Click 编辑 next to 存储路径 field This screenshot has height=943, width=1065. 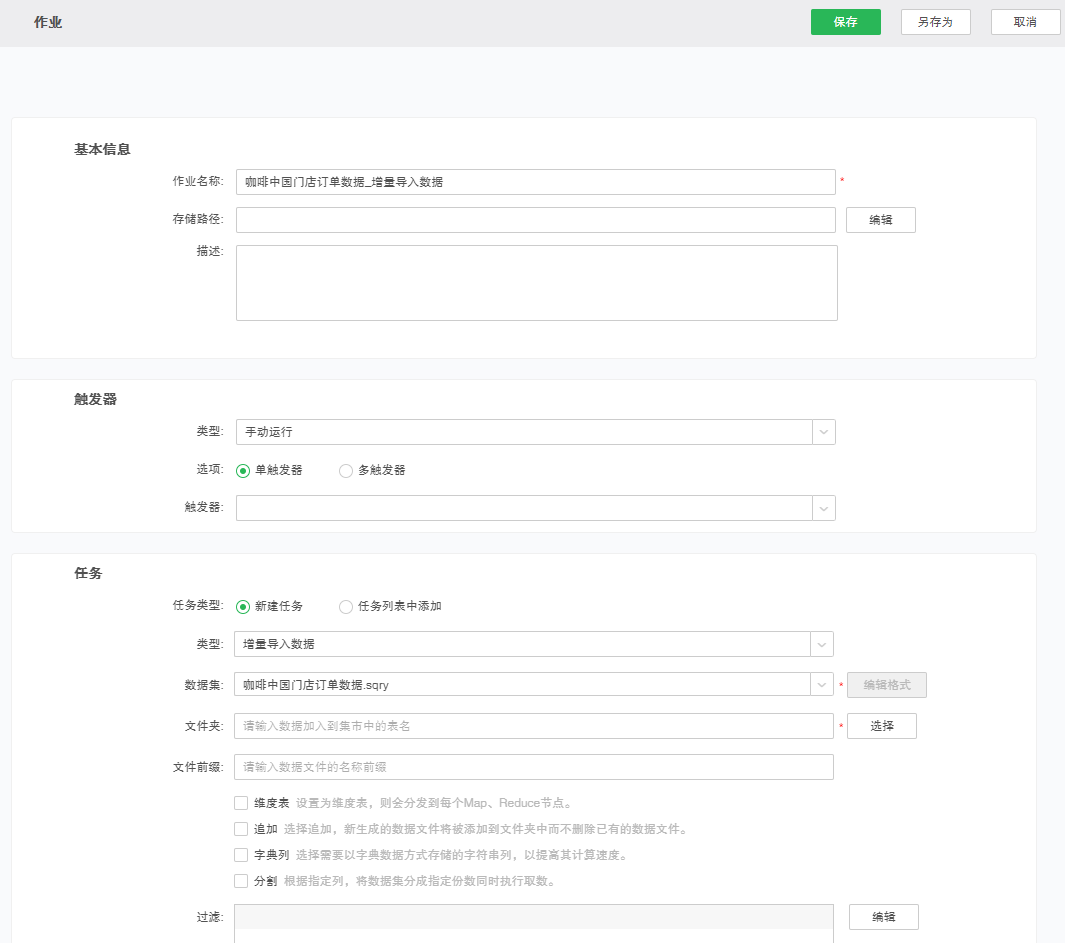[880, 219]
